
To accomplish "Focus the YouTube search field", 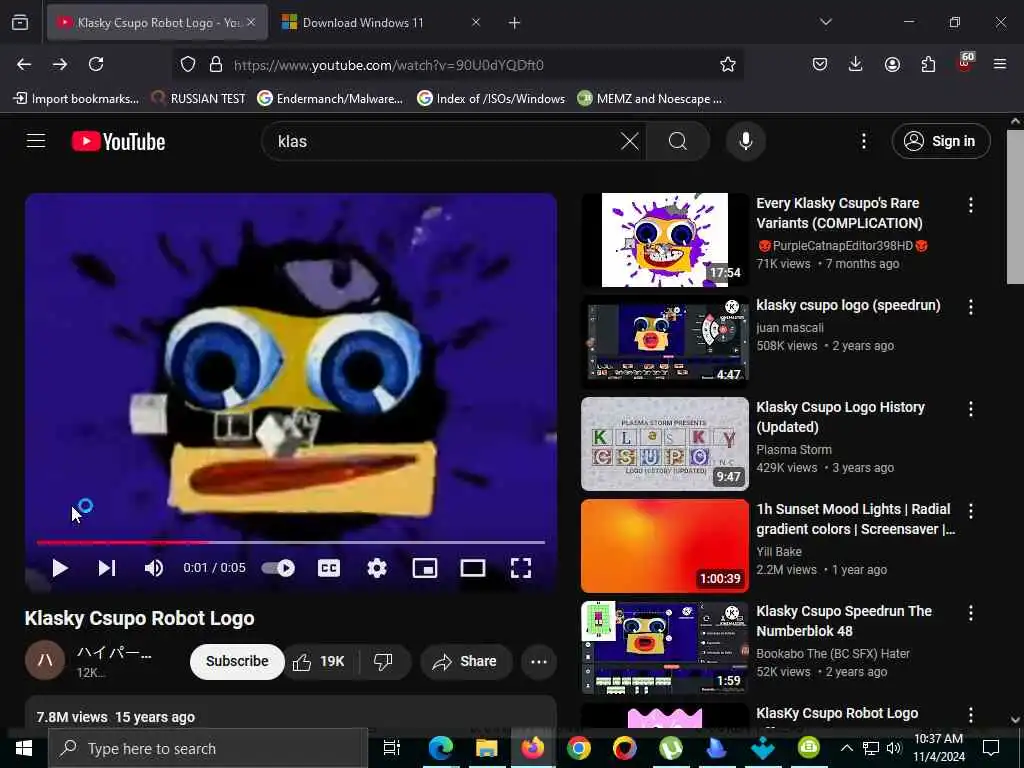I will (444, 141).
